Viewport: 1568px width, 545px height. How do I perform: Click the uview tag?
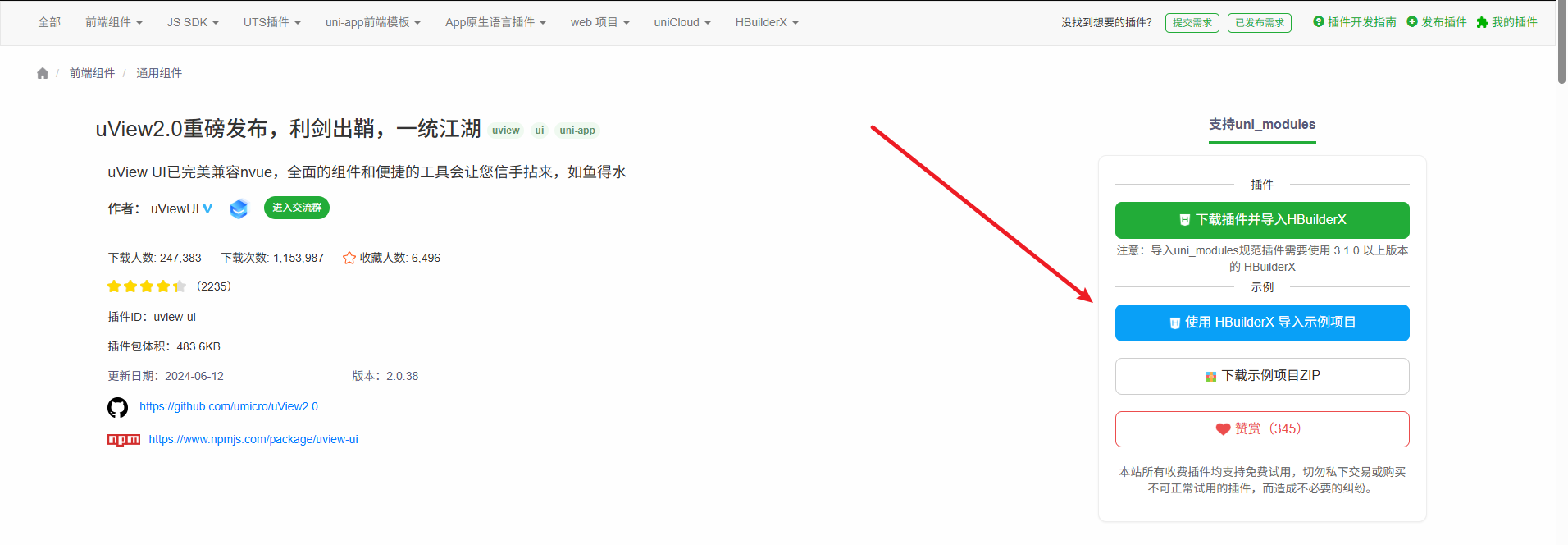(x=506, y=131)
